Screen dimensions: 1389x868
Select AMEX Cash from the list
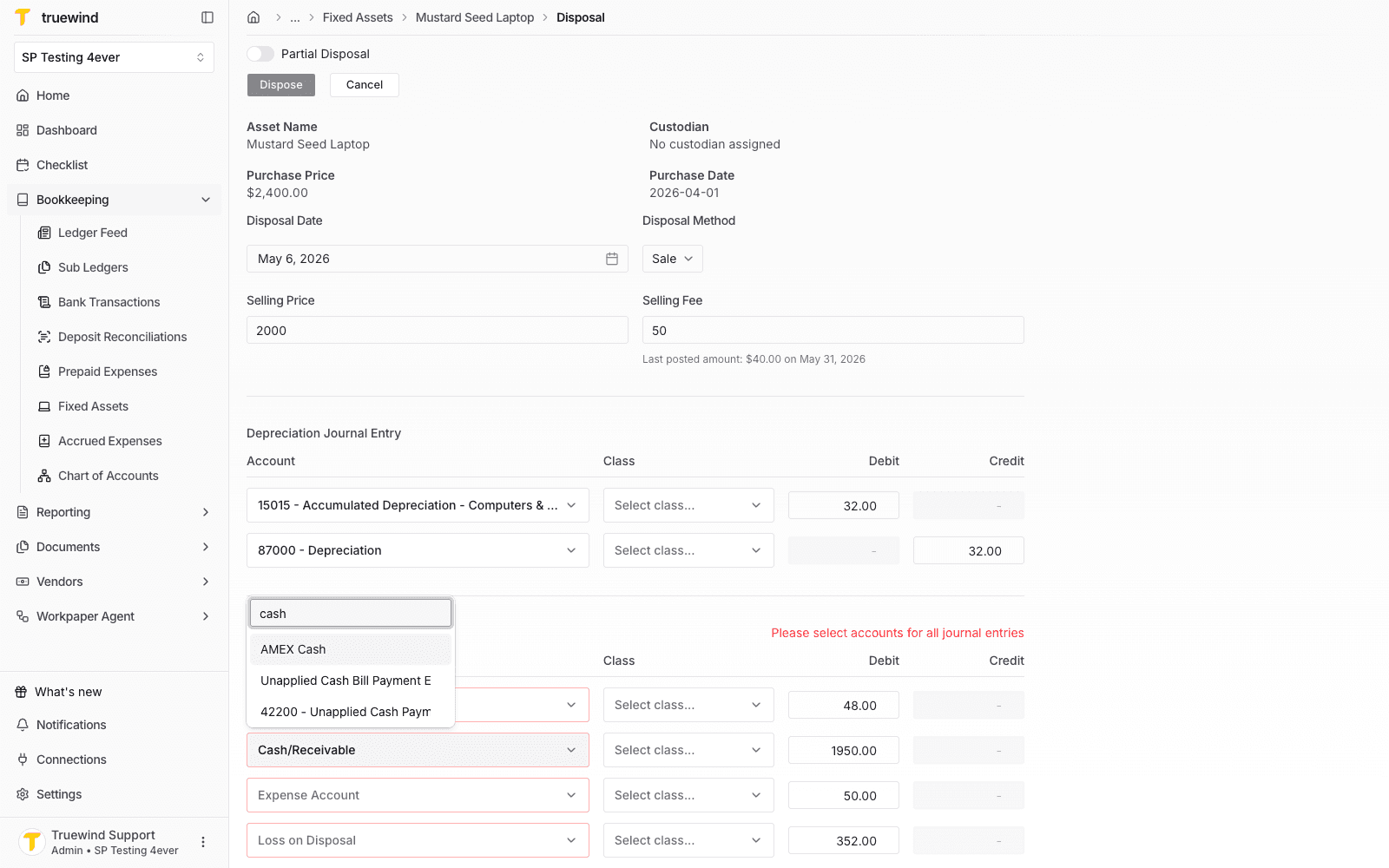click(x=351, y=649)
